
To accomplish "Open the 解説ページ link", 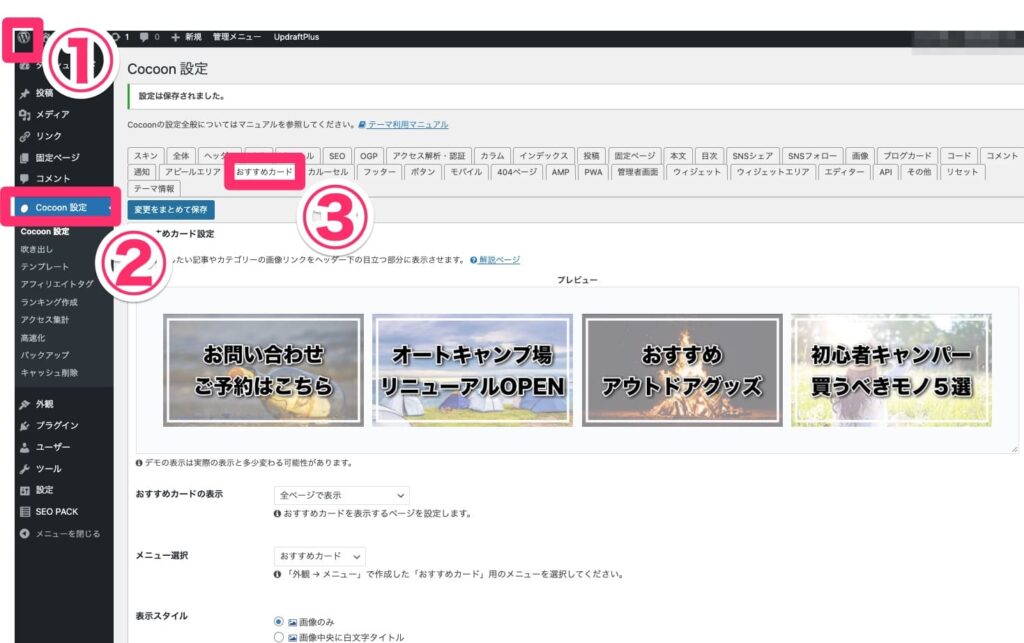I will coord(500,260).
